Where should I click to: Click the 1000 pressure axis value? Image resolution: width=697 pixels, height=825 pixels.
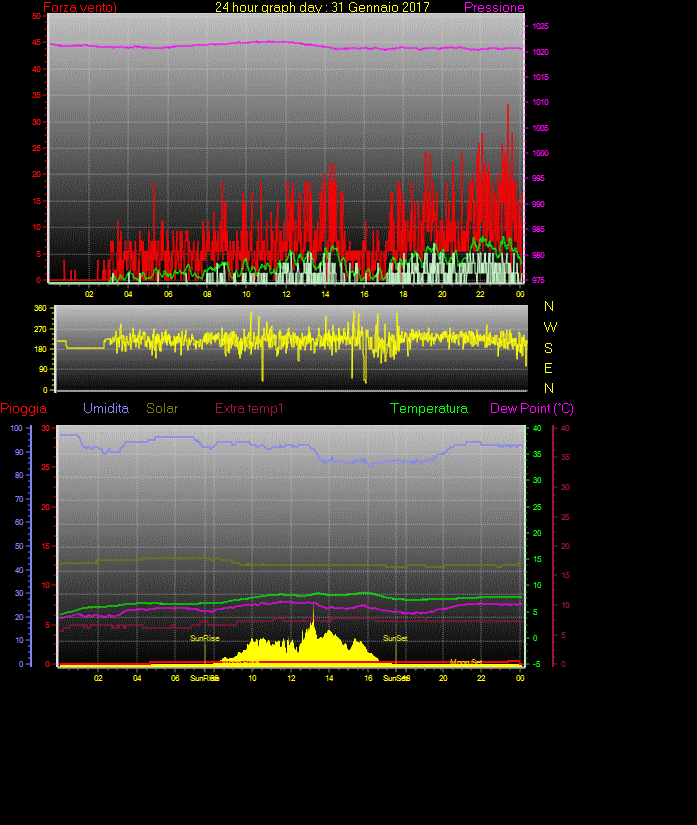pyautogui.click(x=540, y=153)
